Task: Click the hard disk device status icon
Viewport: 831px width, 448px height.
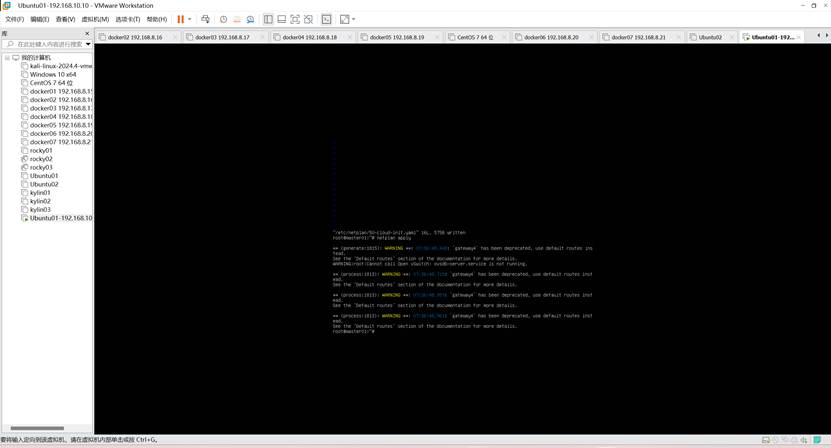Action: click(x=766, y=440)
